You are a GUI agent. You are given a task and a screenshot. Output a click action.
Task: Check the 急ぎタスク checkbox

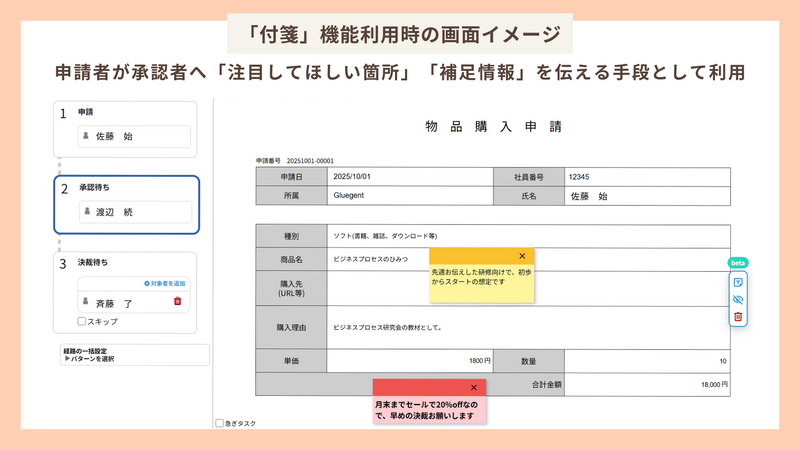point(220,423)
